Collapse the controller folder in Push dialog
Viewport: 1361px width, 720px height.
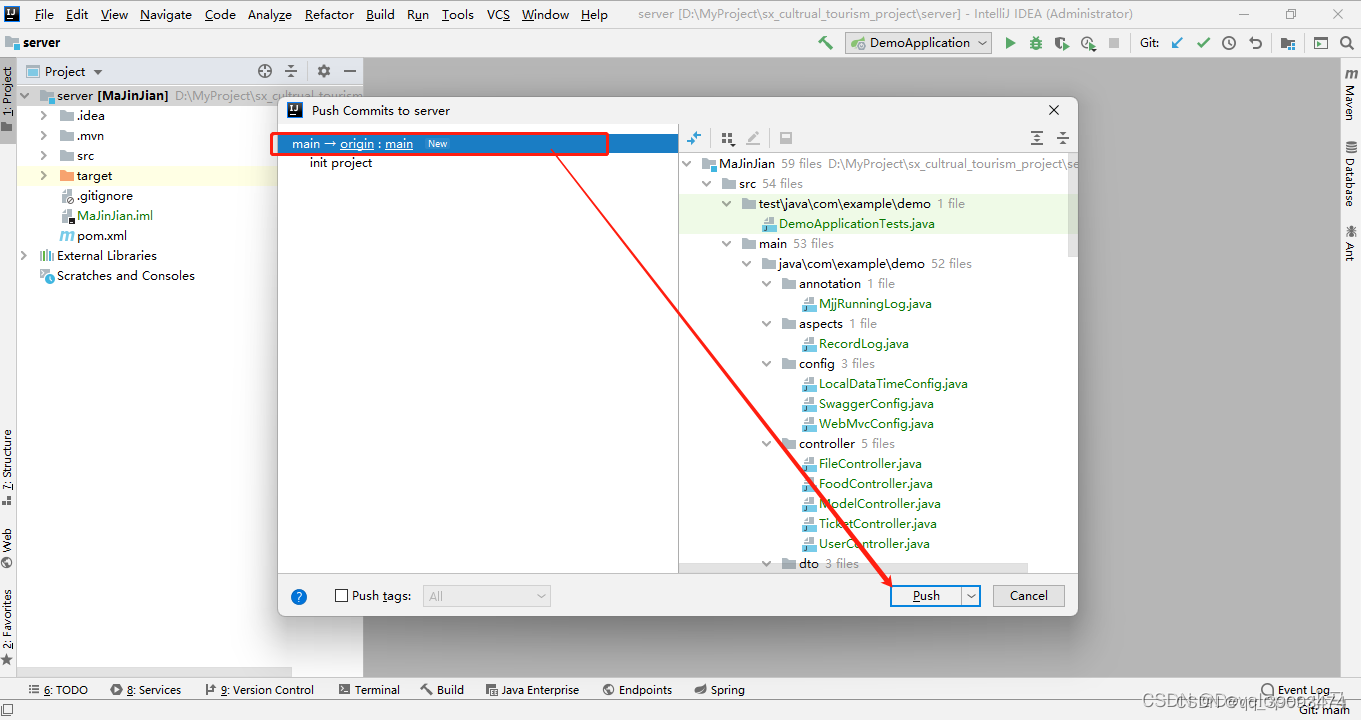pos(767,444)
